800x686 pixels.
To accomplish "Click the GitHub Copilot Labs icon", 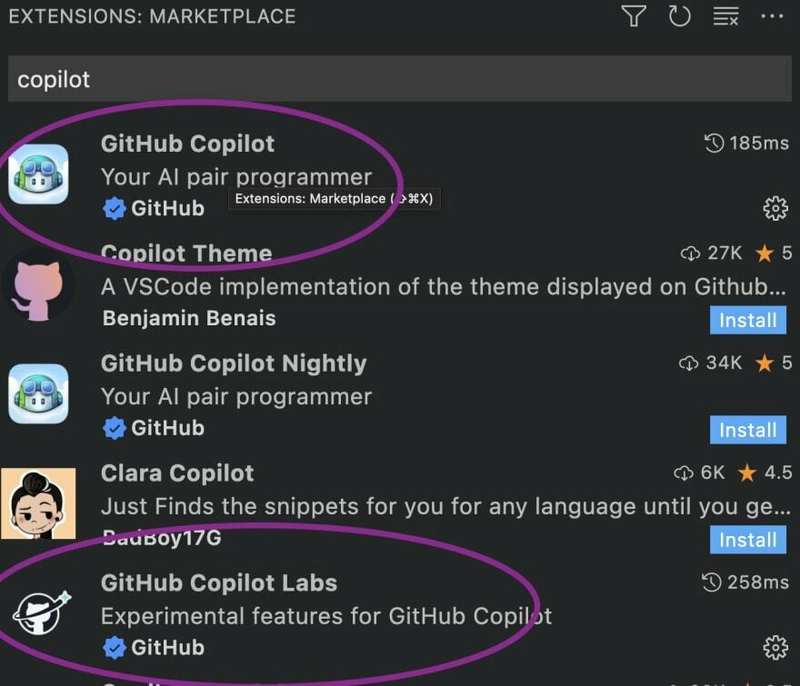I will pos(39,613).
